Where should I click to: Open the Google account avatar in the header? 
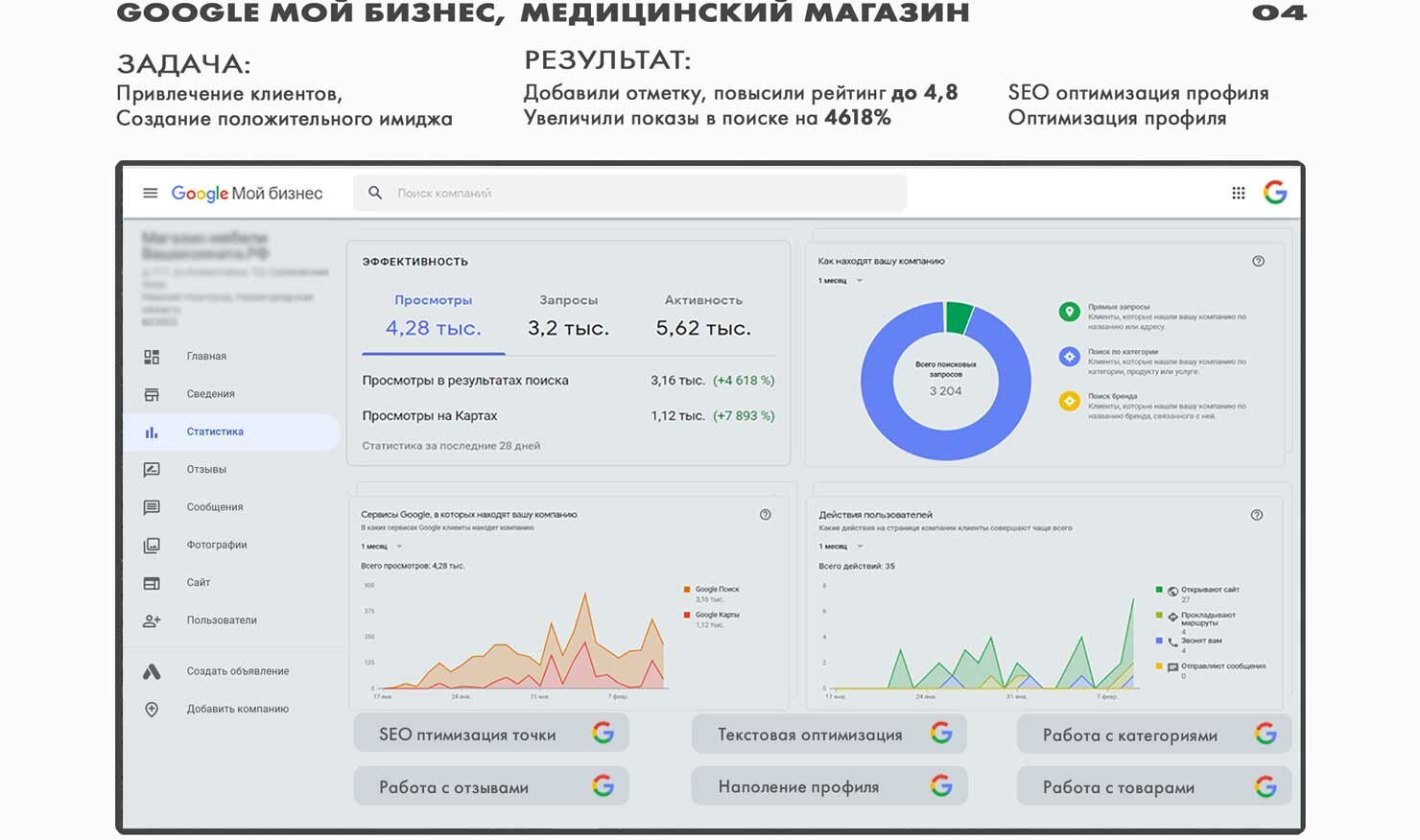(1275, 193)
